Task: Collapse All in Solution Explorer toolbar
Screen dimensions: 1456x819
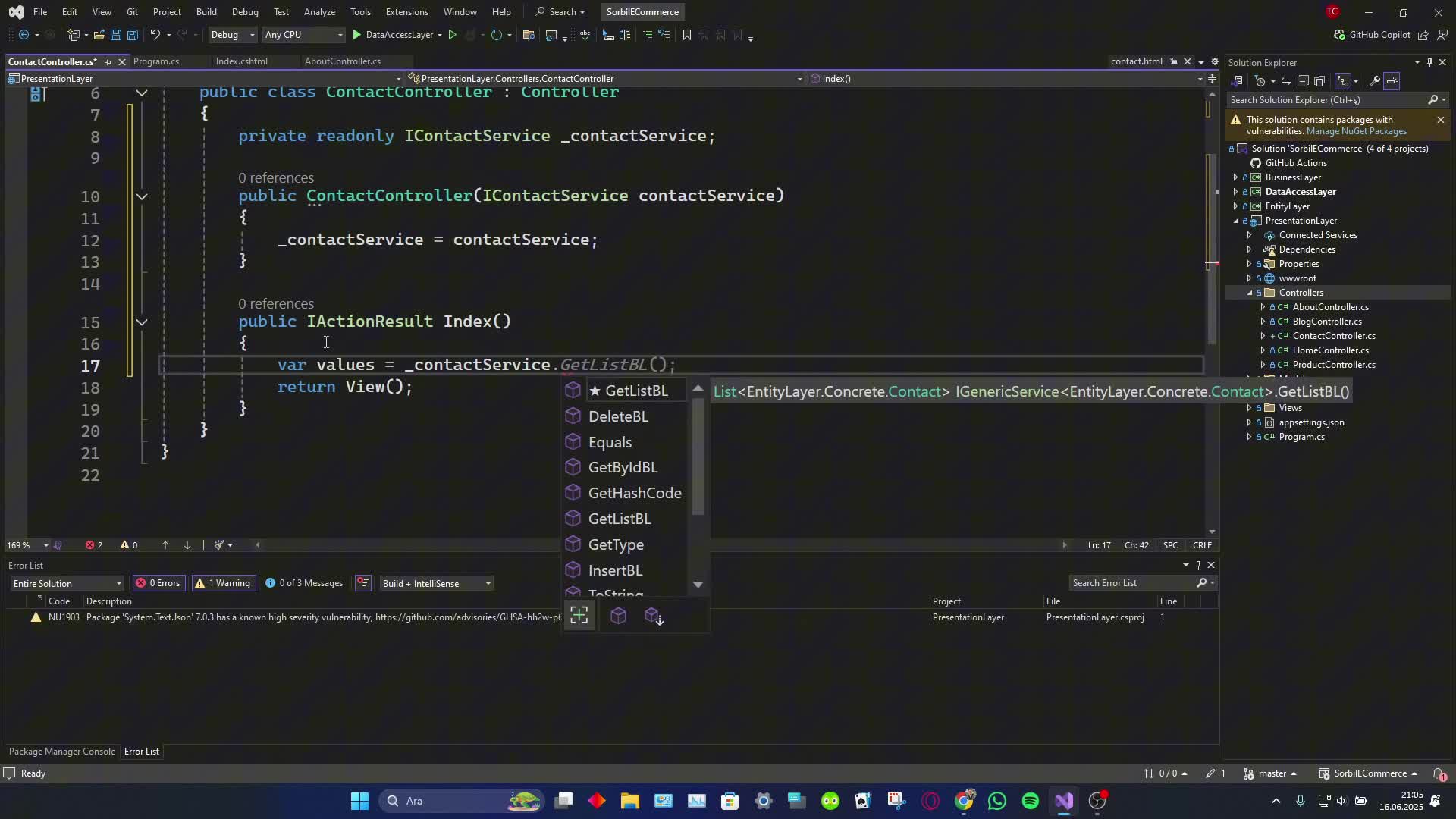Action: pos(1303,81)
